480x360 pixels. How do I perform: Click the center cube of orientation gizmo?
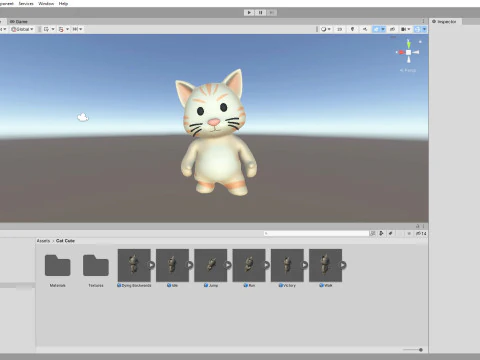tap(408, 52)
